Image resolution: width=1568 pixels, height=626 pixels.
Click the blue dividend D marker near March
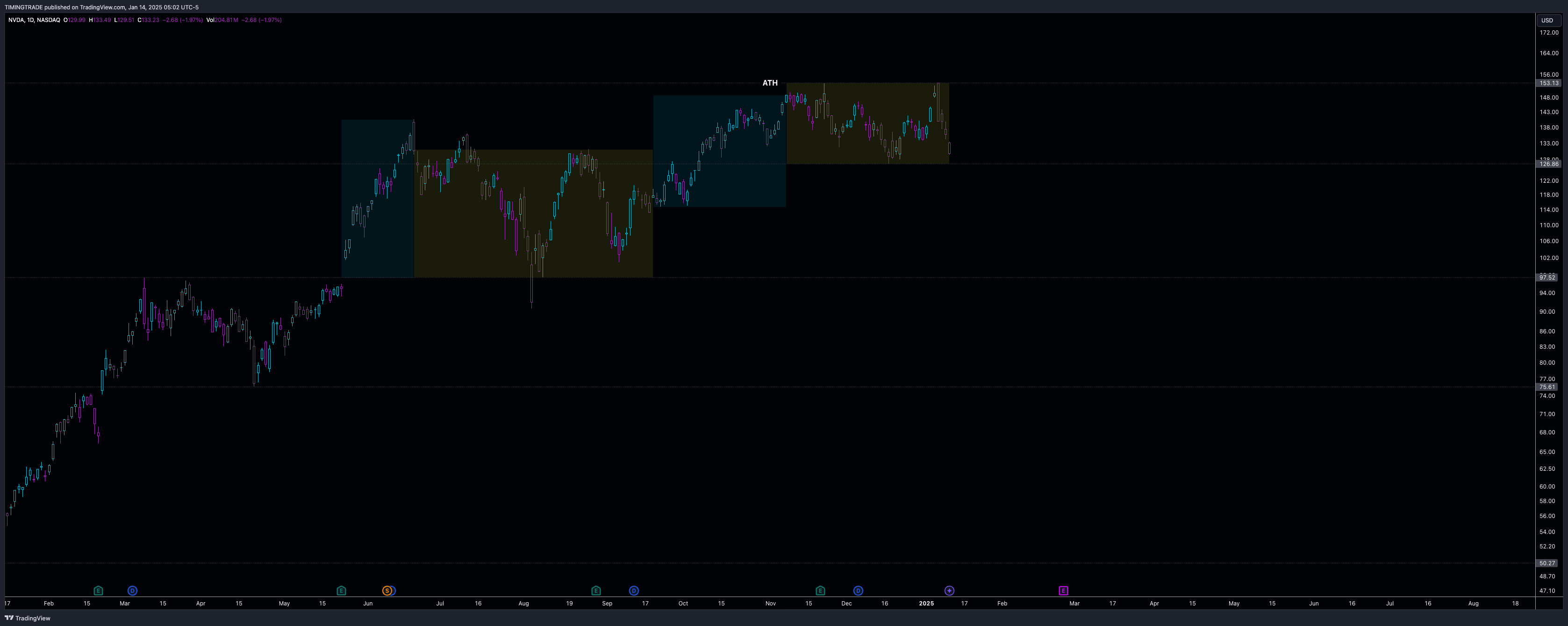coord(132,590)
